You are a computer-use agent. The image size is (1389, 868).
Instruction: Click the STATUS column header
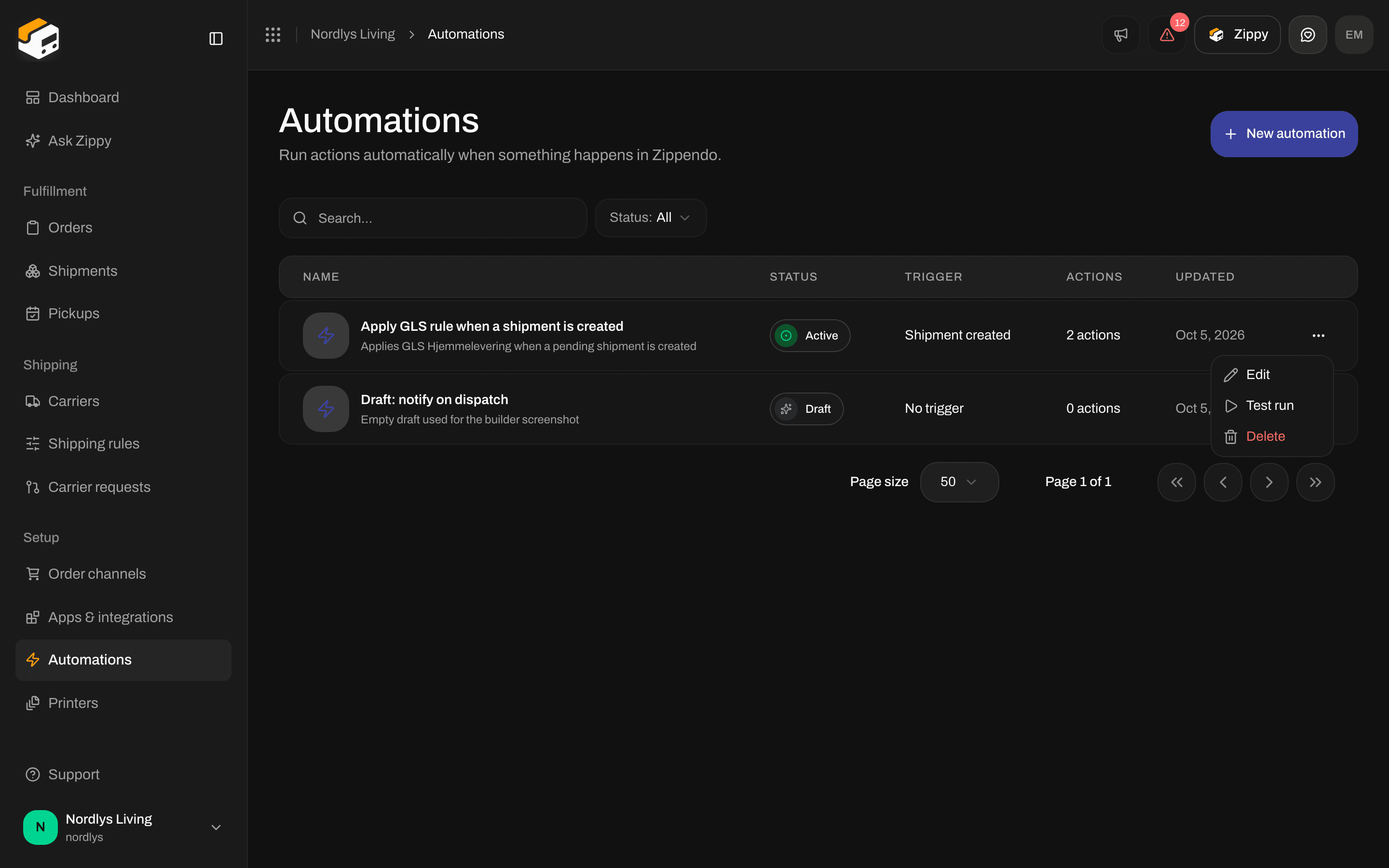coord(793,277)
